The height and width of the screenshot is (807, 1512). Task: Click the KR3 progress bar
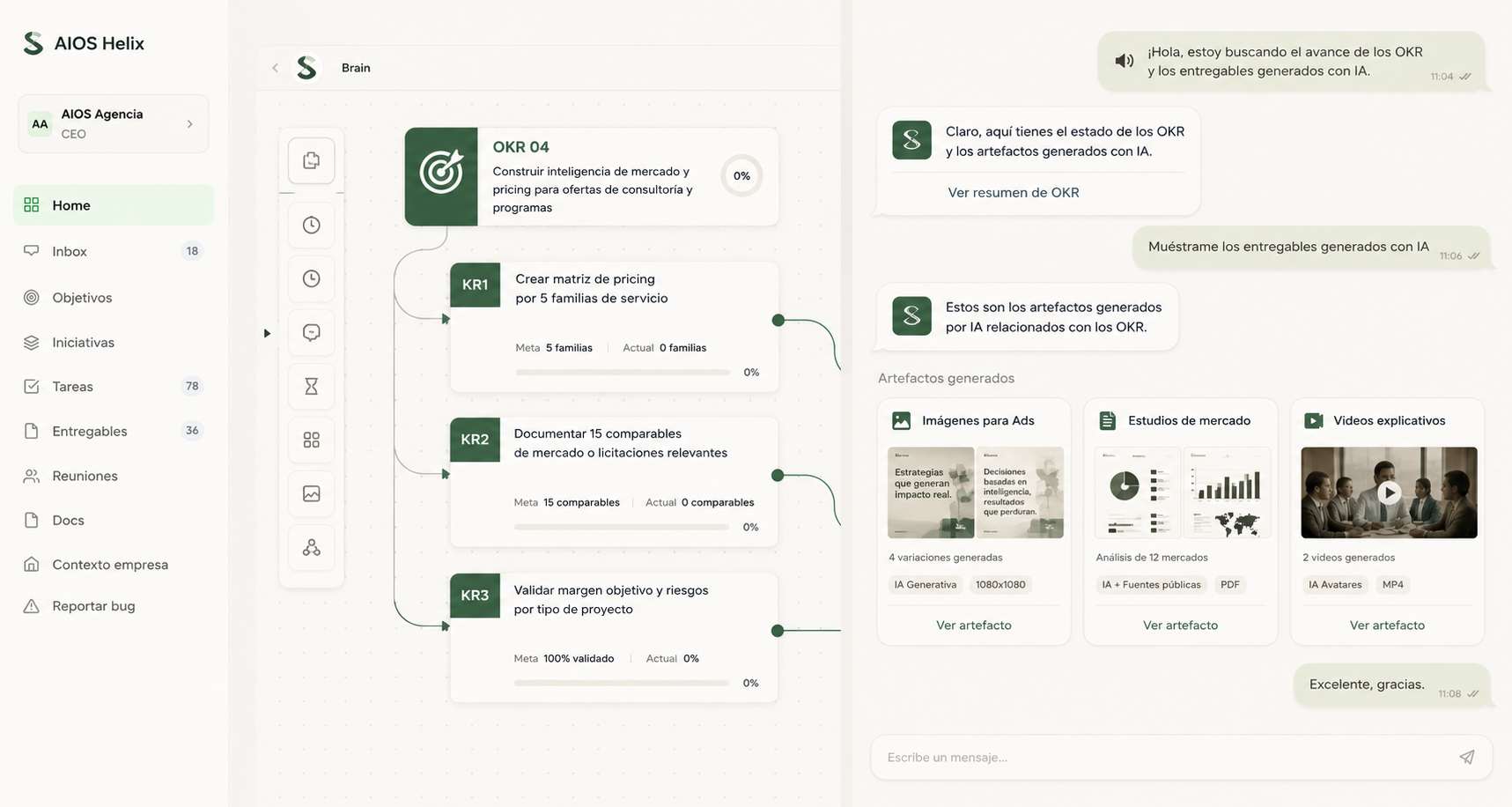tap(622, 683)
